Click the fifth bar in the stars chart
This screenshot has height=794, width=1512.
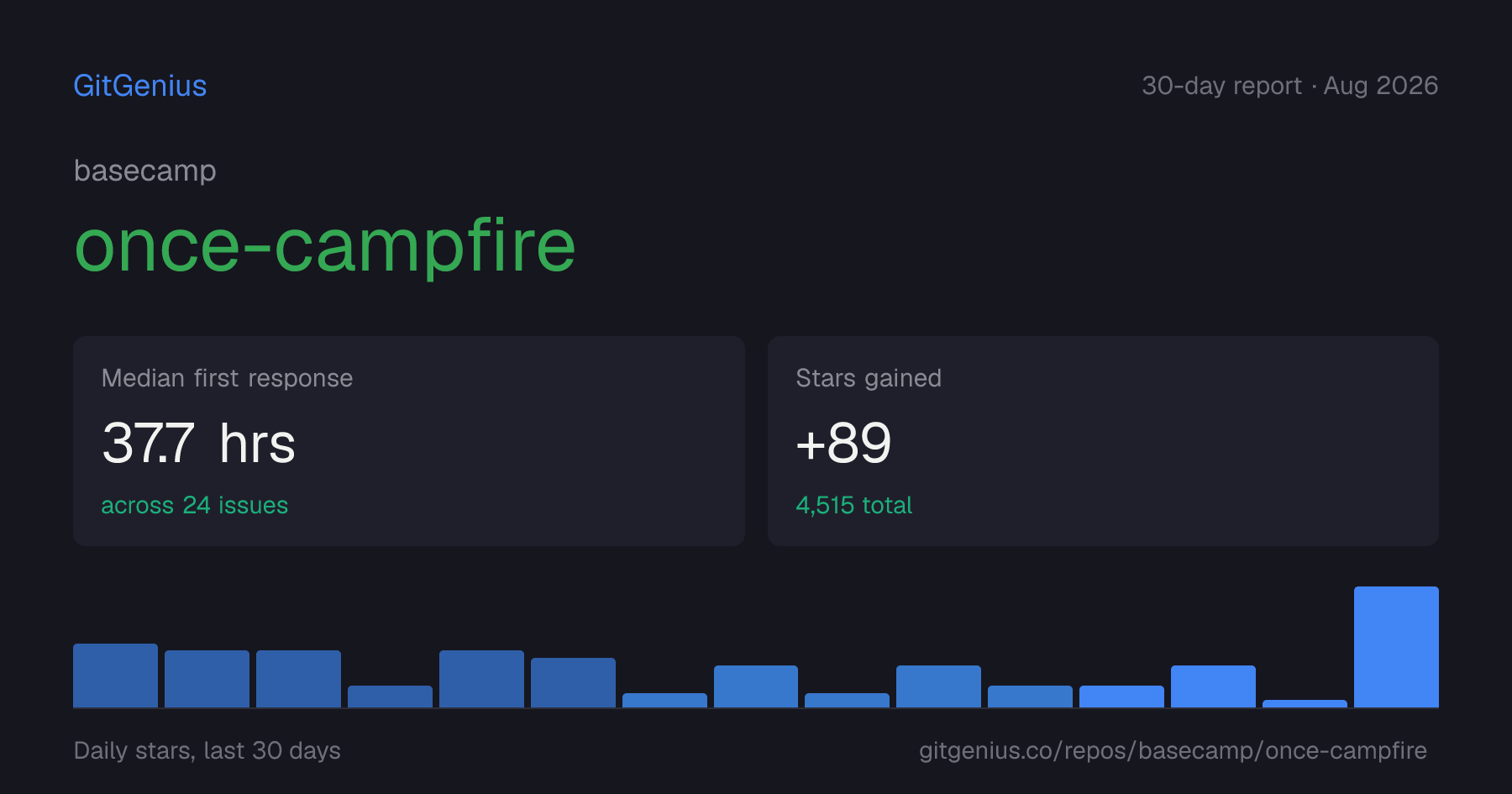(x=481, y=679)
